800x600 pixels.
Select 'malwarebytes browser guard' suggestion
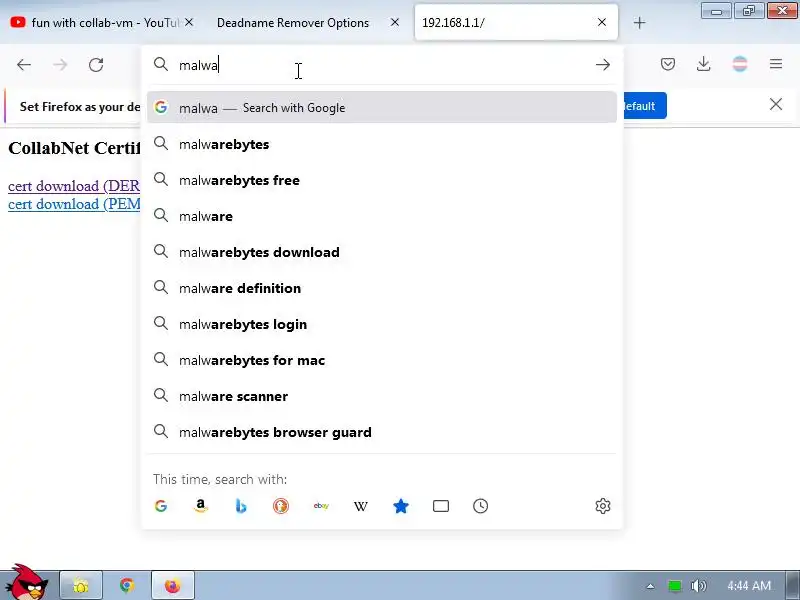382,432
